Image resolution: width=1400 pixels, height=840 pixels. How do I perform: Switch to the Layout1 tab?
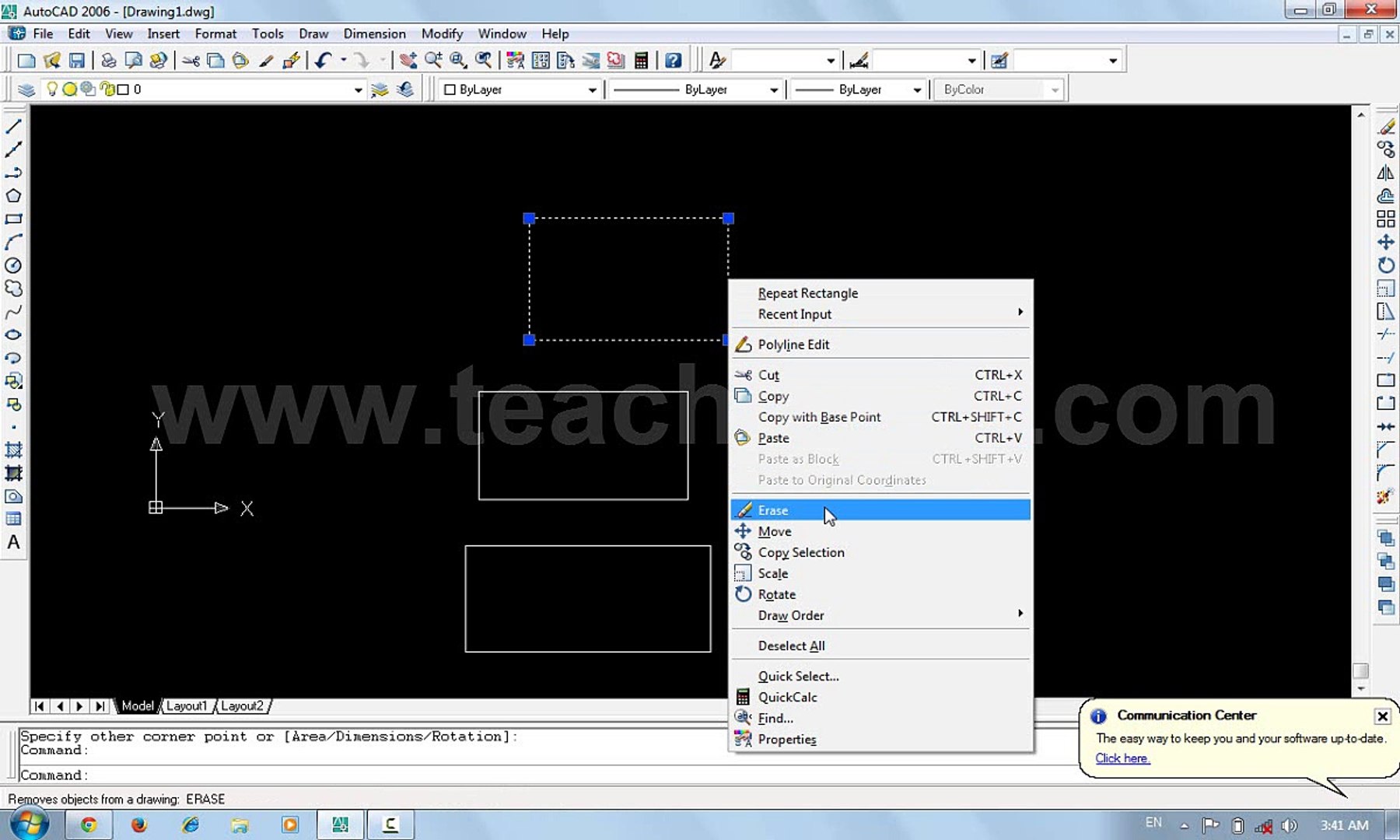(x=187, y=705)
